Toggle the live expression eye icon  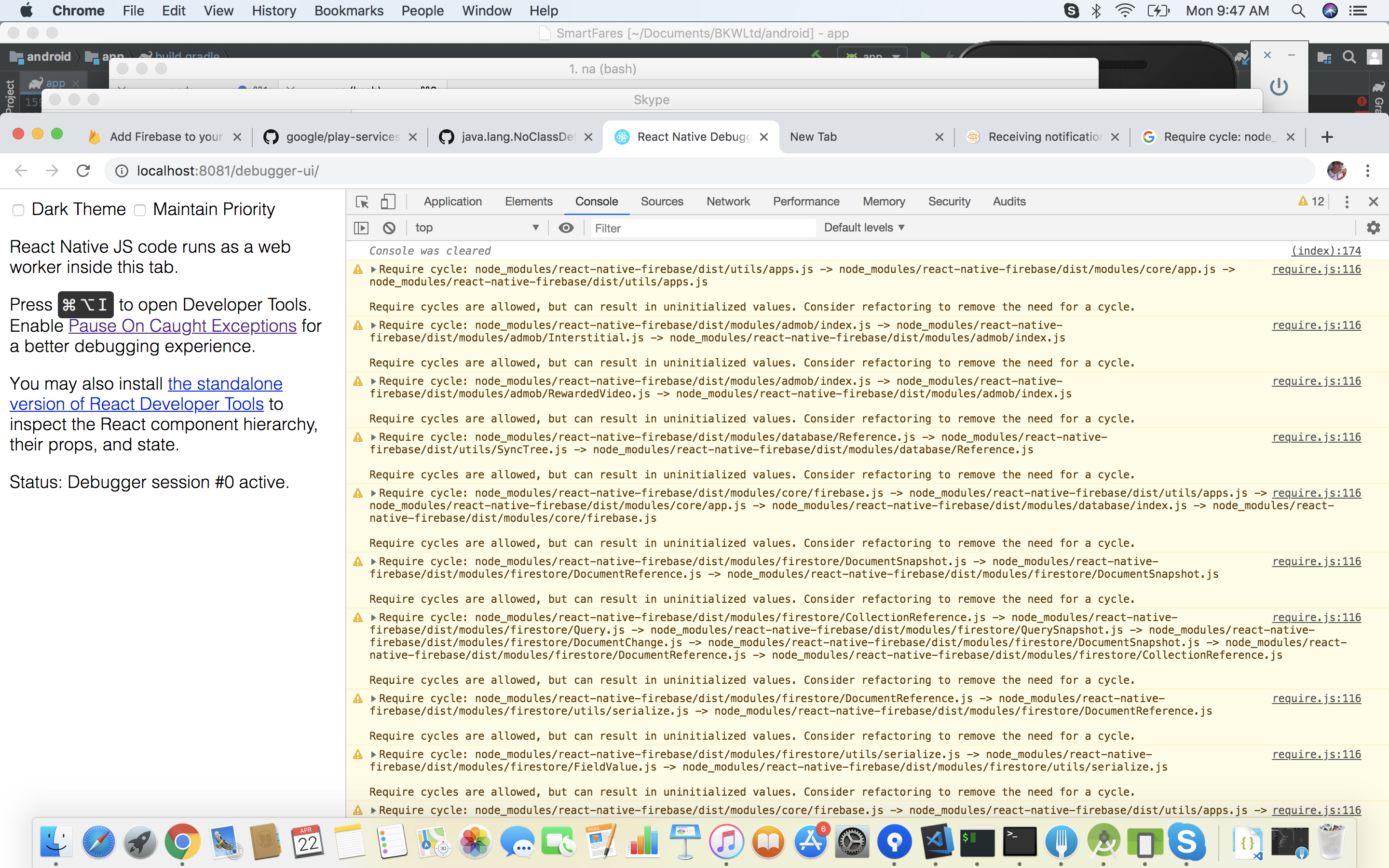click(566, 228)
